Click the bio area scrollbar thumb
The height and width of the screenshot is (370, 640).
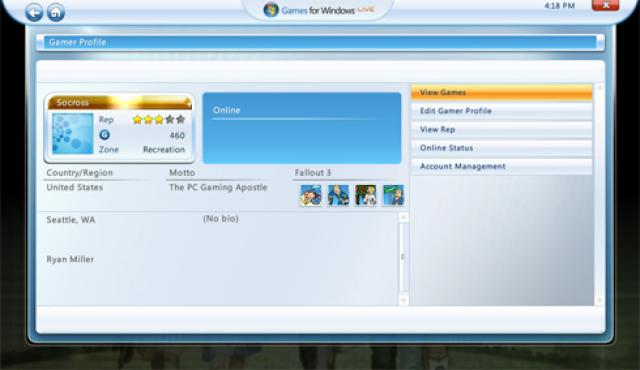(x=403, y=257)
